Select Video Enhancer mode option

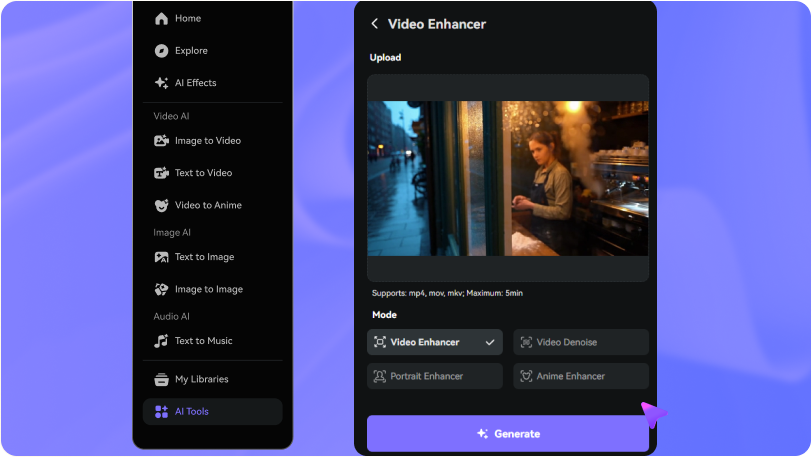pyautogui.click(x=434, y=342)
